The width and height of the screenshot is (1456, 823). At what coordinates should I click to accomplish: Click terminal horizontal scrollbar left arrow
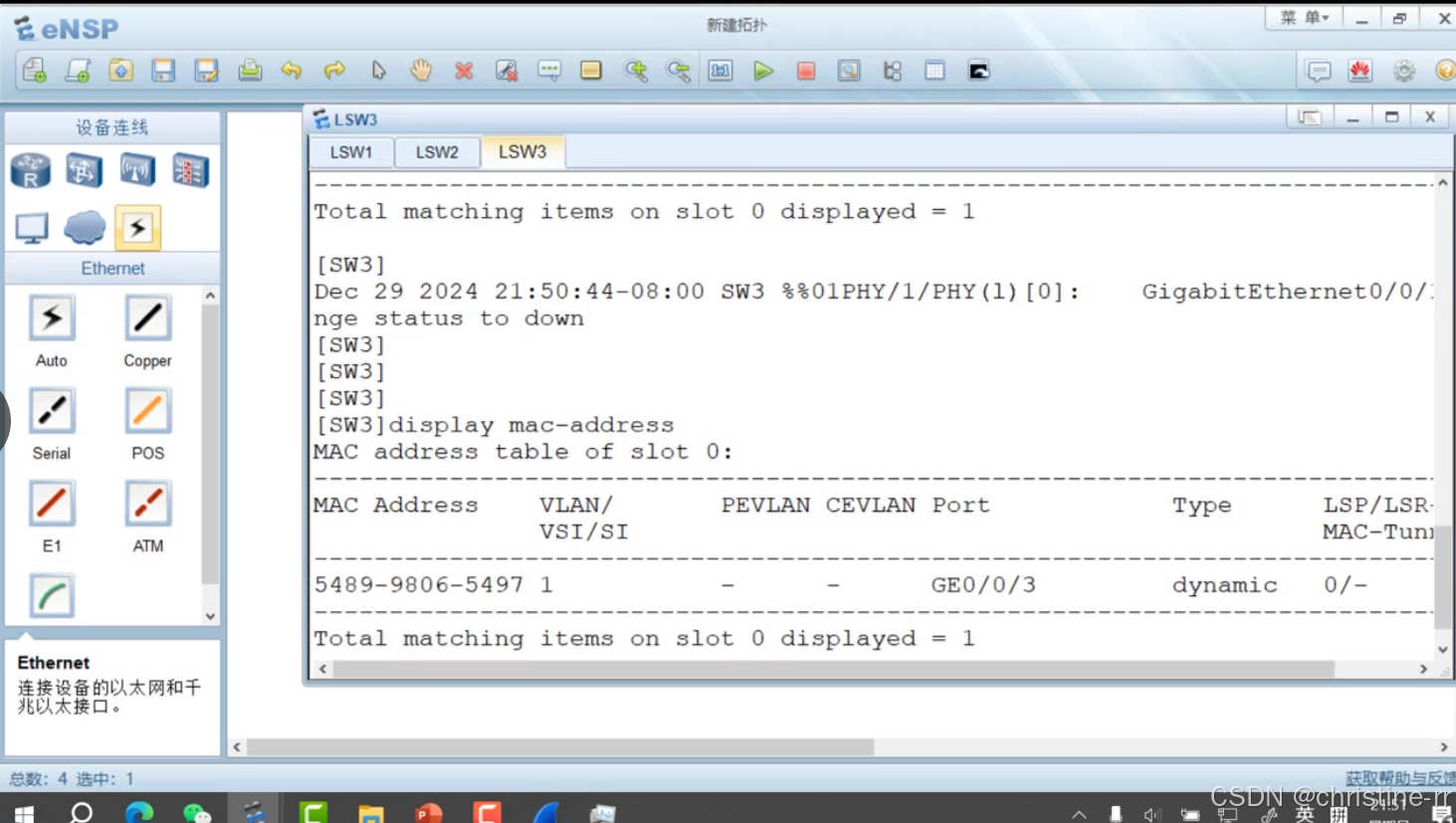tap(322, 670)
